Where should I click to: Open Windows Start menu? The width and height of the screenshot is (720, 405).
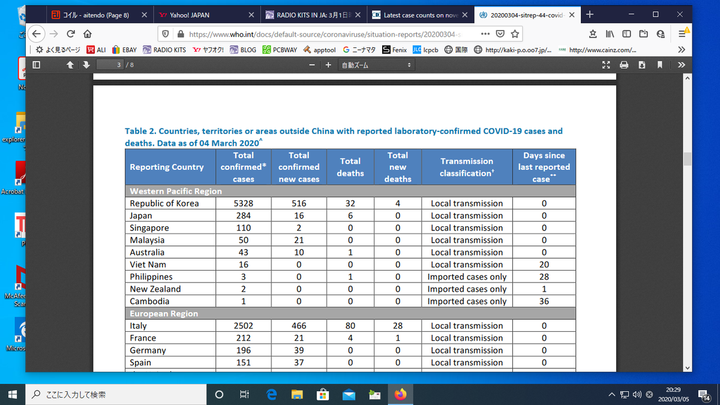tap(12, 394)
